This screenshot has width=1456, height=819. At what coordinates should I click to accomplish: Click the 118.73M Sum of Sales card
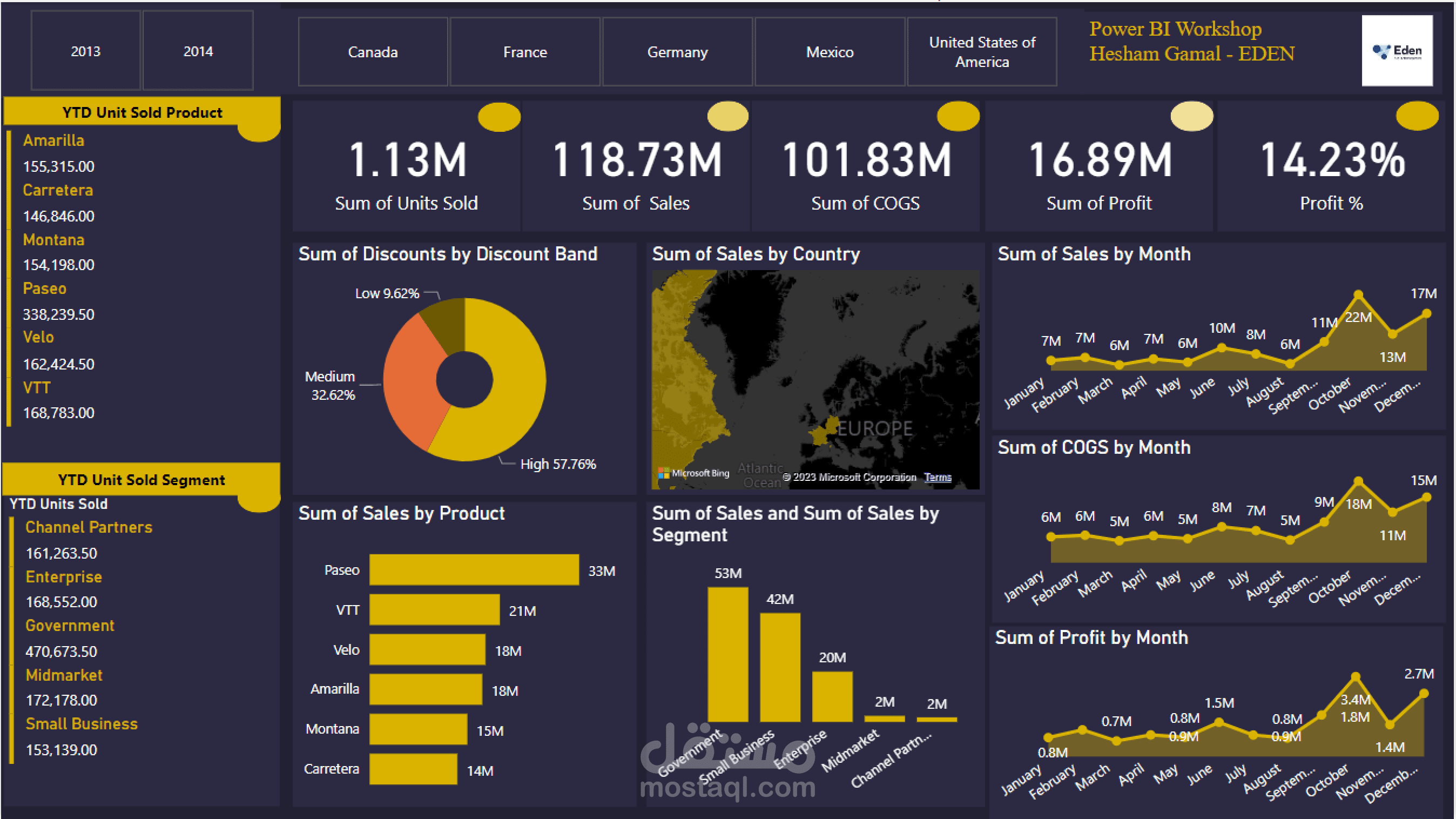[x=636, y=167]
